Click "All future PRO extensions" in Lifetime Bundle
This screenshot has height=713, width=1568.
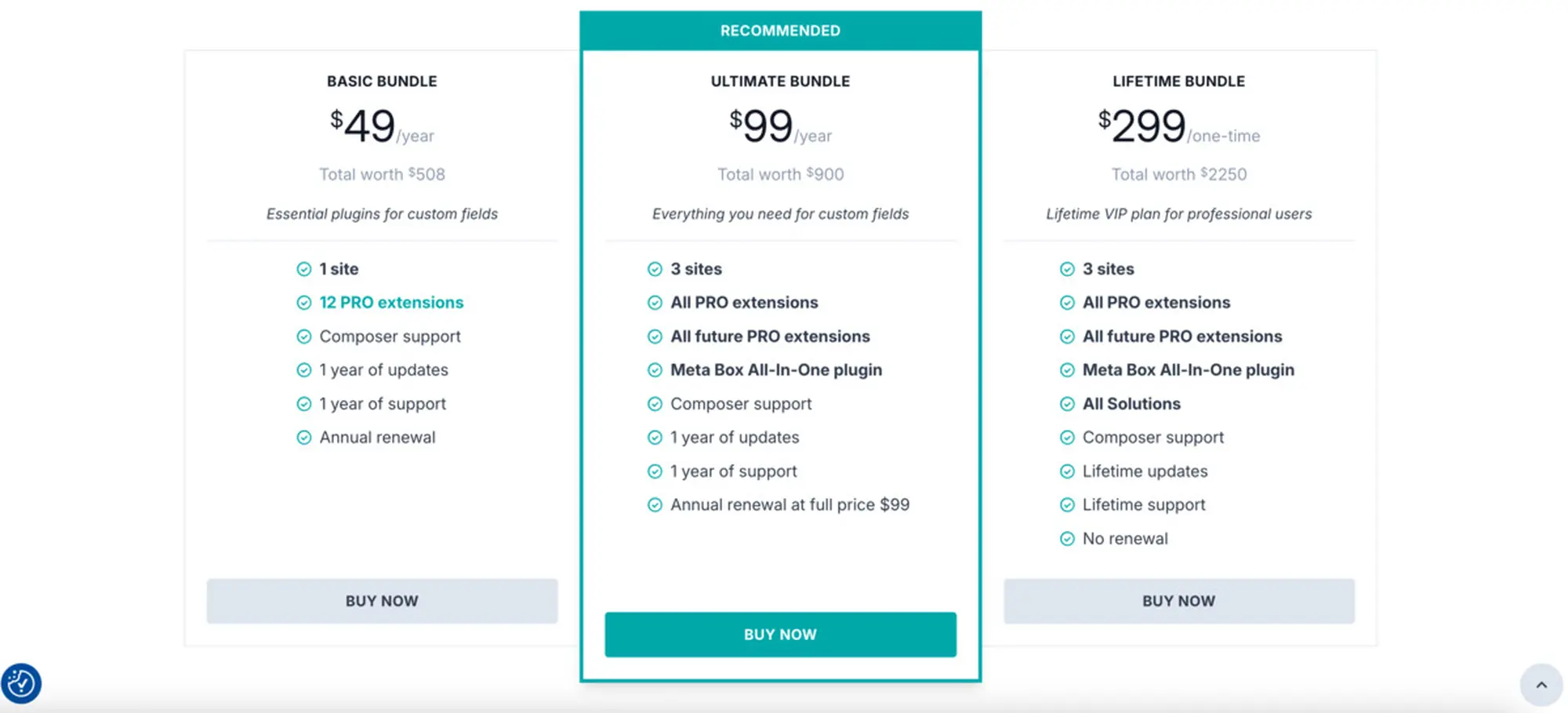[x=1182, y=336]
